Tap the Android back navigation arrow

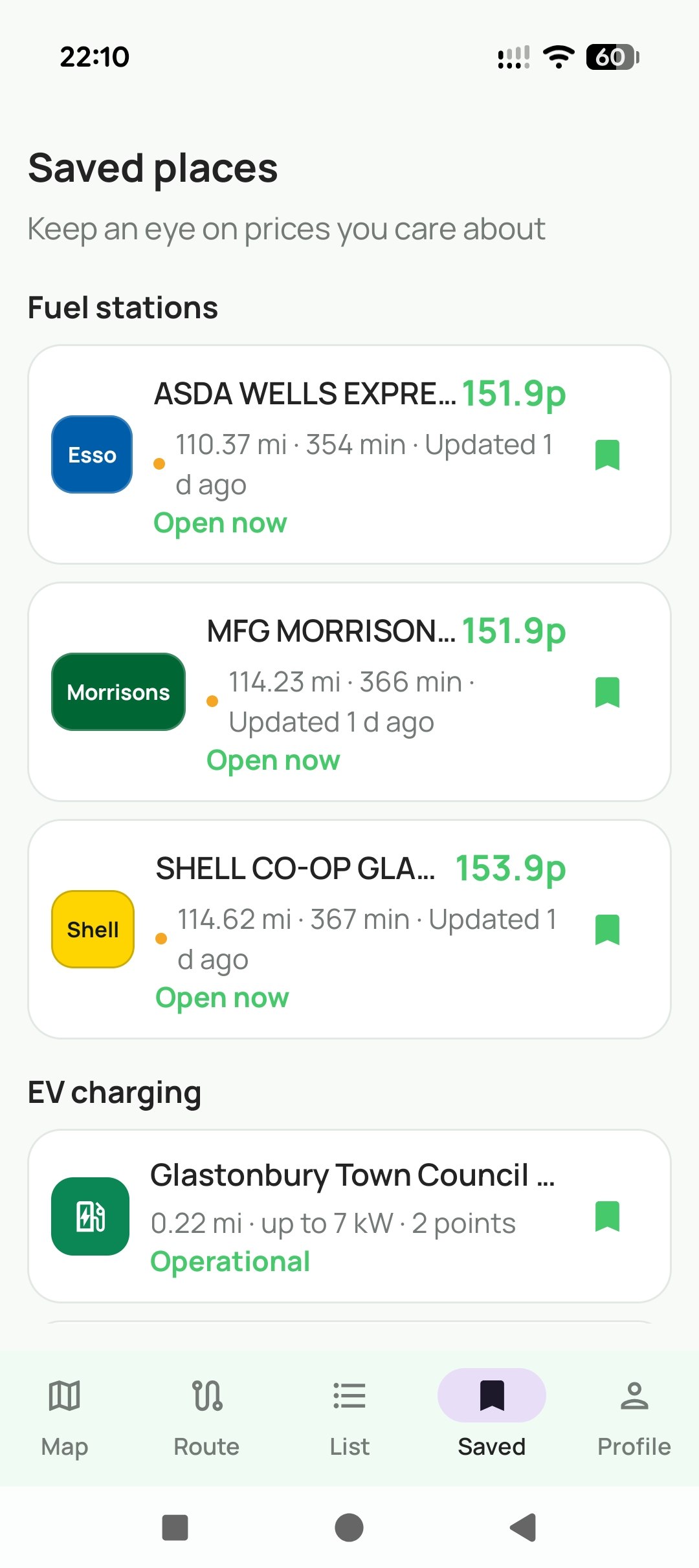[523, 1528]
